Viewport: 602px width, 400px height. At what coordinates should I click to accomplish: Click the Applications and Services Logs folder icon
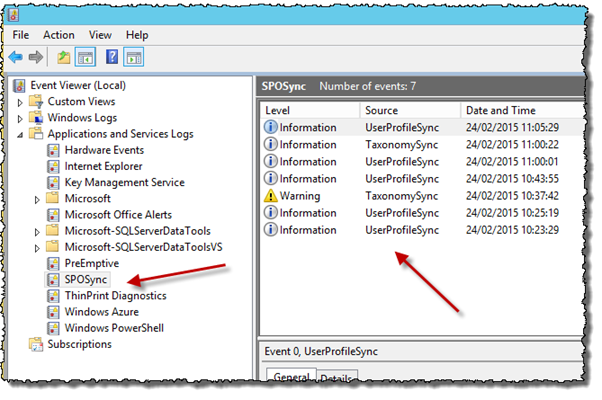pos(36,134)
